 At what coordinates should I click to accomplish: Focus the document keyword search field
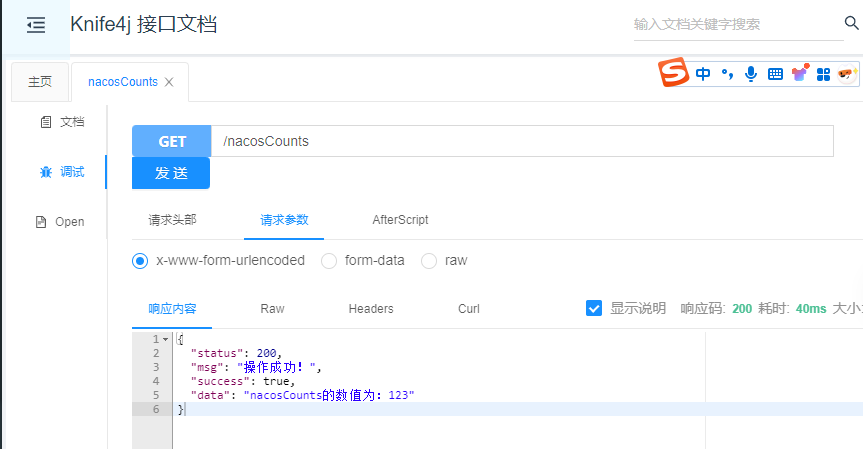[739, 24]
